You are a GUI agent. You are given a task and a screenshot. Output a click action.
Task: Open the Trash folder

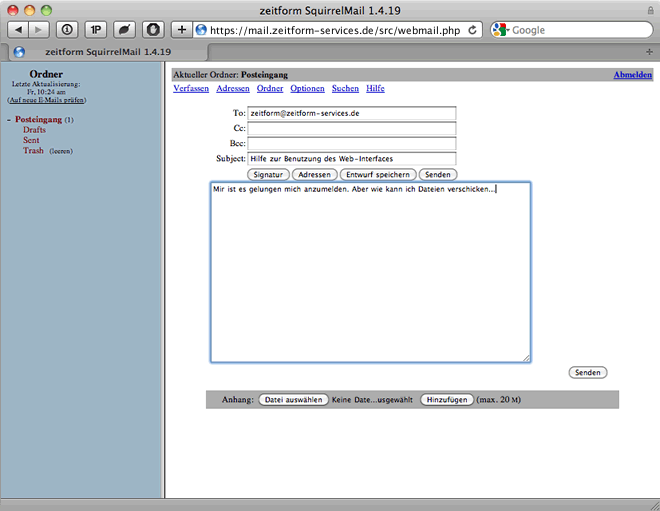[33, 151]
